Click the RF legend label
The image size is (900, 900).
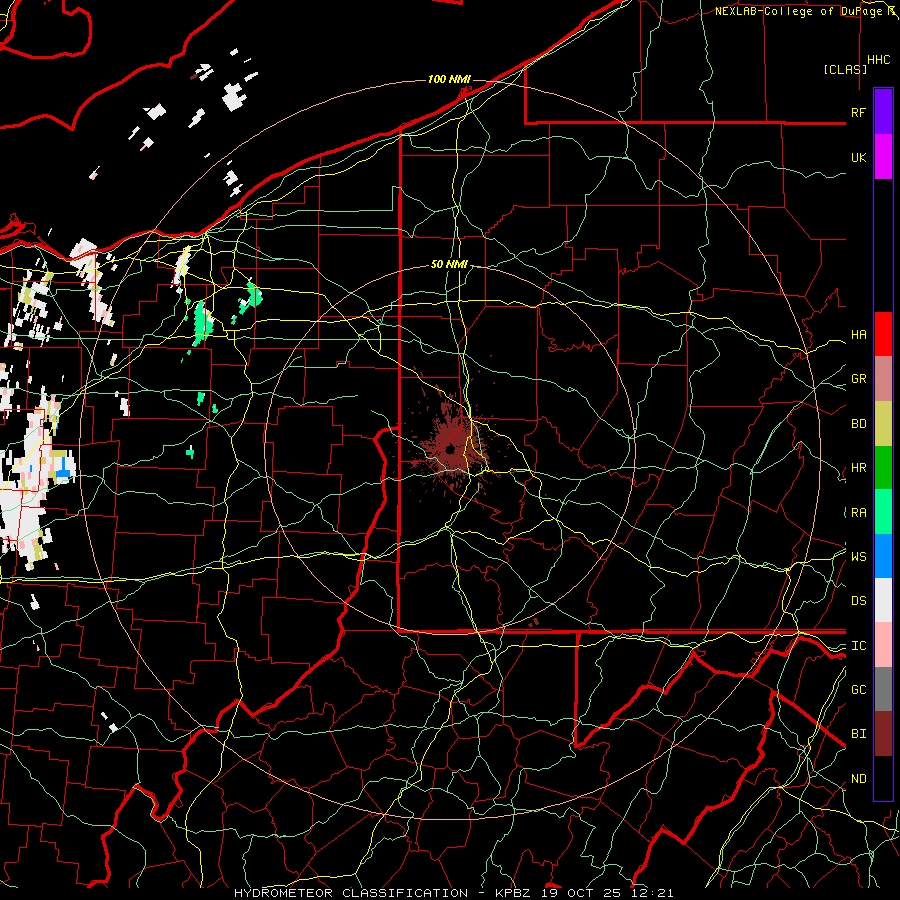858,113
